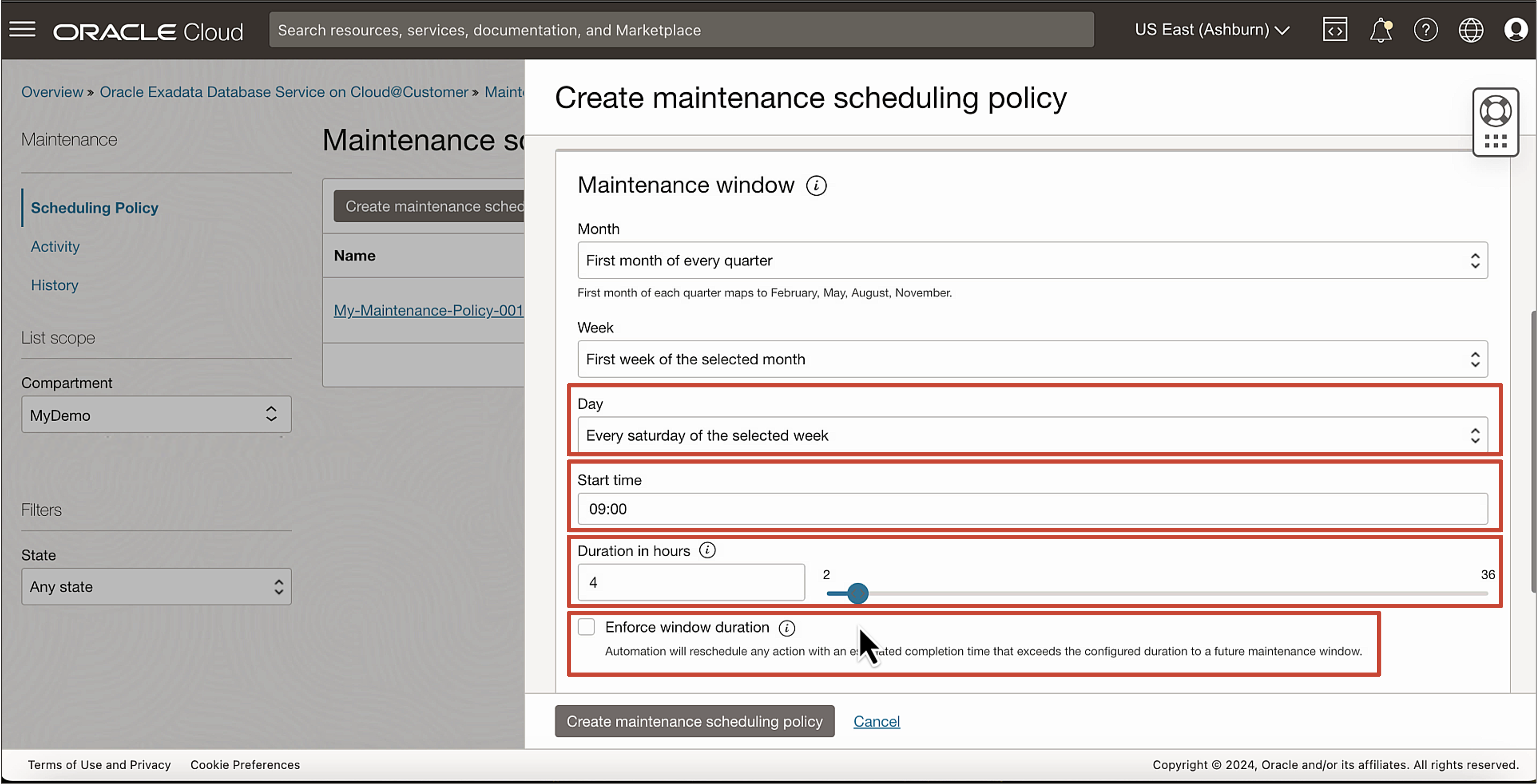Show Enforce window duration info tooltip
Screen dimensions: 1537x784
point(788,628)
